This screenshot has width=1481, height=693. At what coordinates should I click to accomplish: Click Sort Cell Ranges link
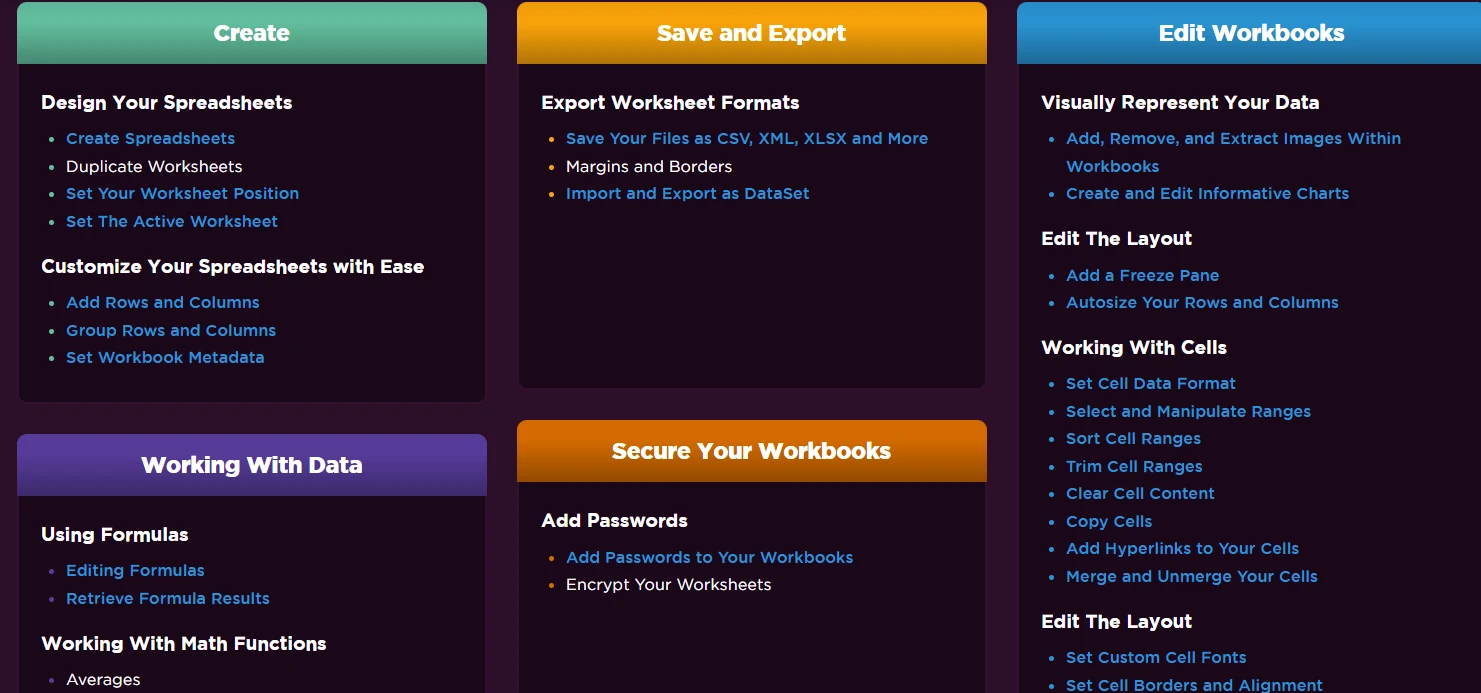tap(1133, 439)
